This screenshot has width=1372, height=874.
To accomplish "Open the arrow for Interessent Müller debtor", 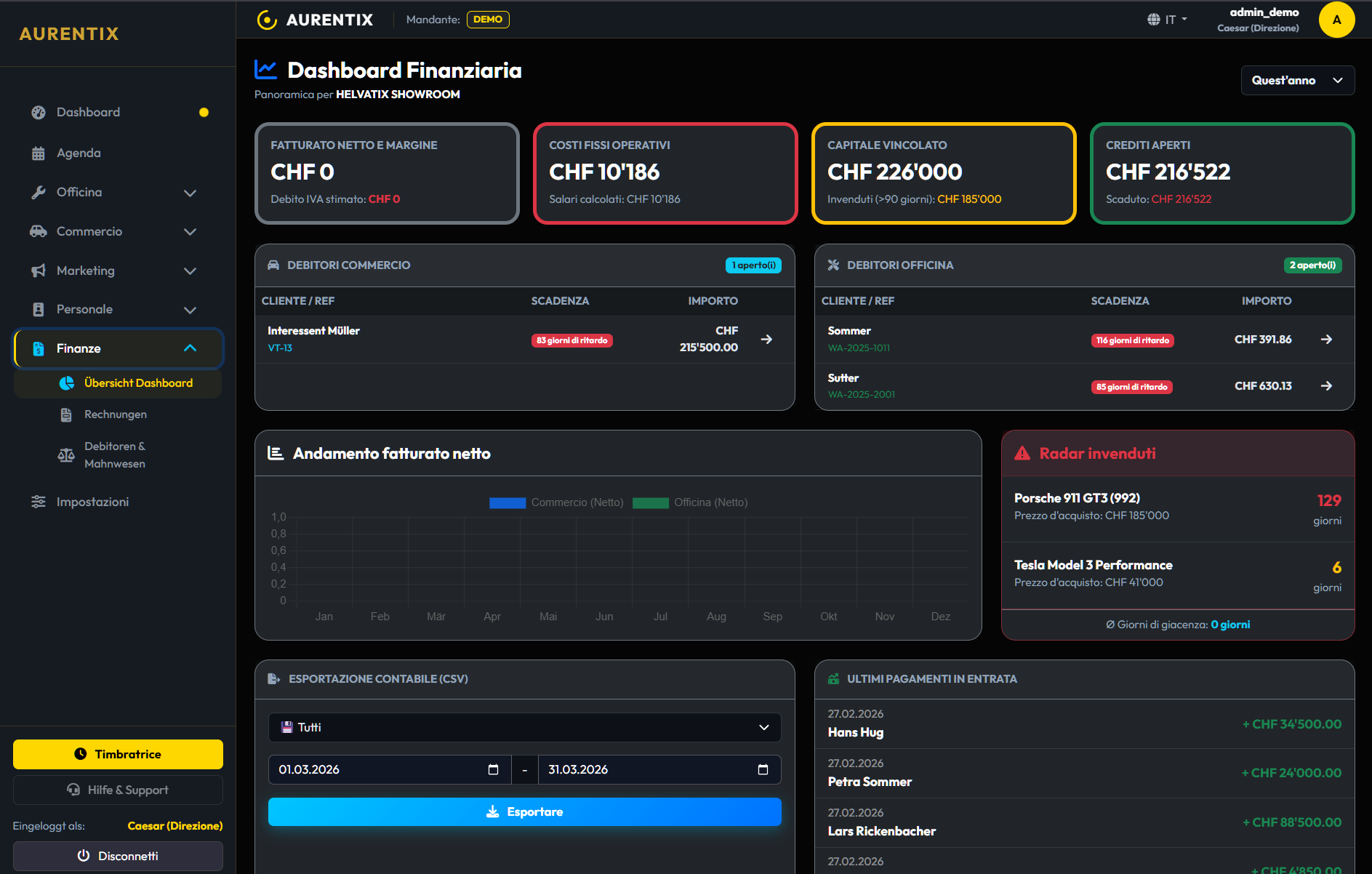I will [766, 340].
